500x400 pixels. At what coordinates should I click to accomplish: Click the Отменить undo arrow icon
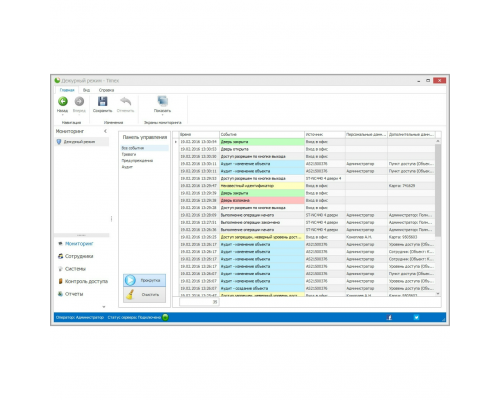coord(126,101)
